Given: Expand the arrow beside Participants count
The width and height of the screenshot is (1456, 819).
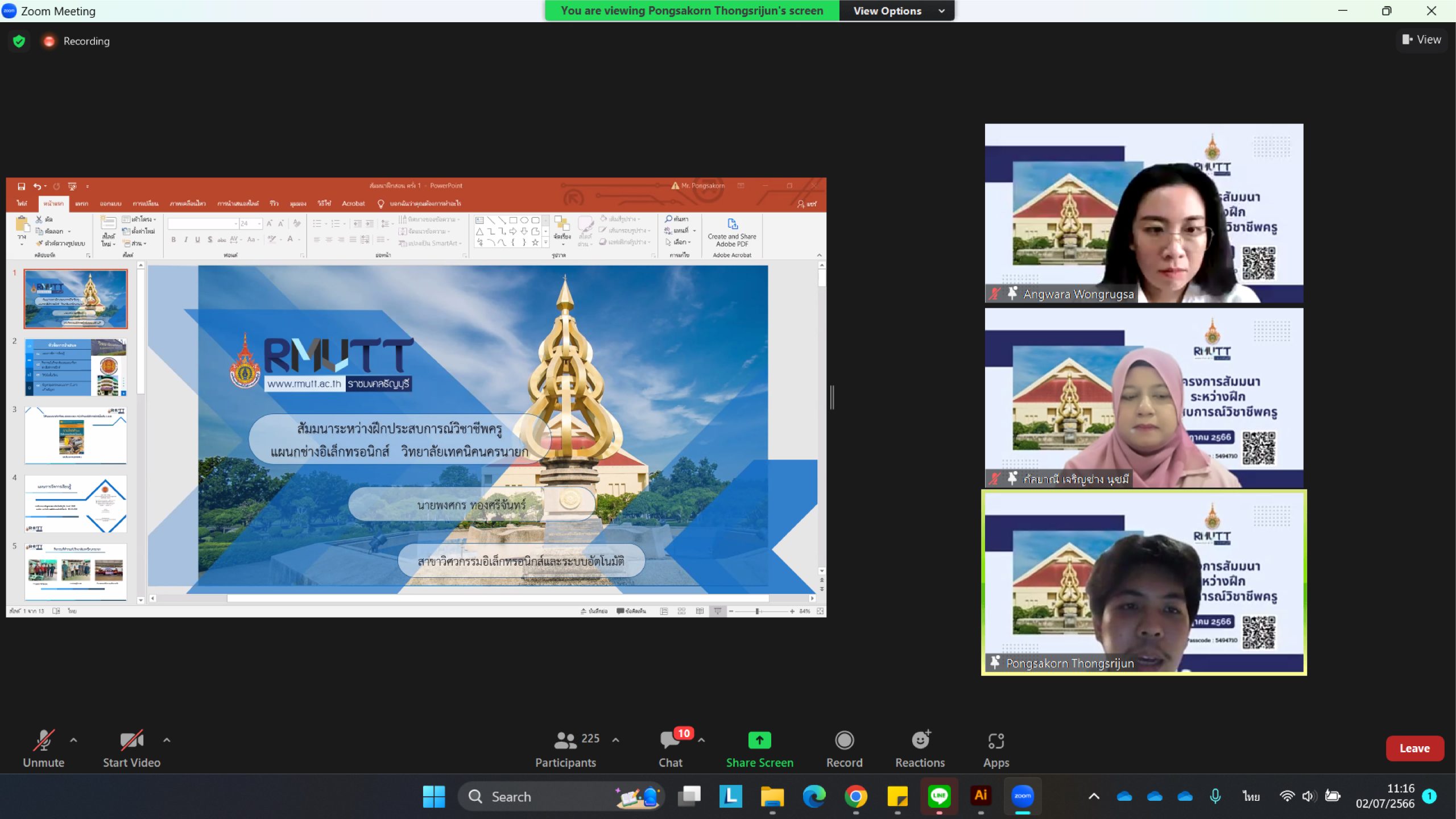Looking at the screenshot, I should pyautogui.click(x=615, y=740).
